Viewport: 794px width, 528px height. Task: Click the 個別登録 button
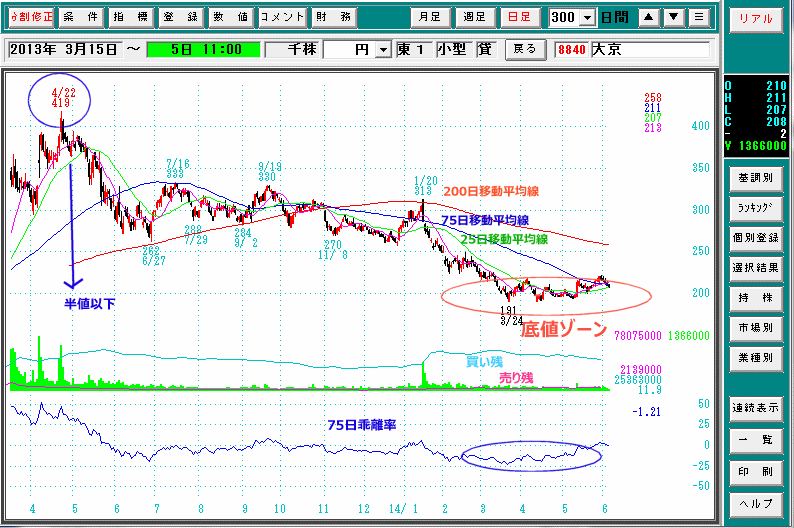click(756, 237)
